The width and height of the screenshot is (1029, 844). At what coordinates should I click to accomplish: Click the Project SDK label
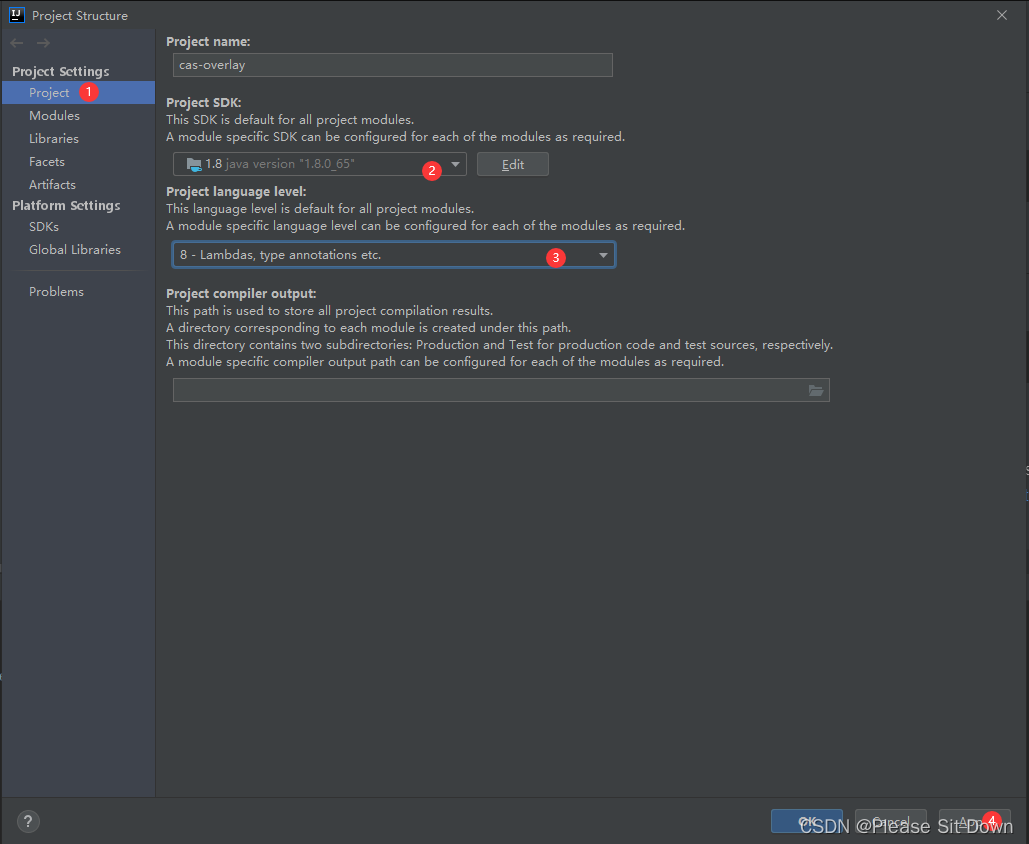(x=203, y=102)
